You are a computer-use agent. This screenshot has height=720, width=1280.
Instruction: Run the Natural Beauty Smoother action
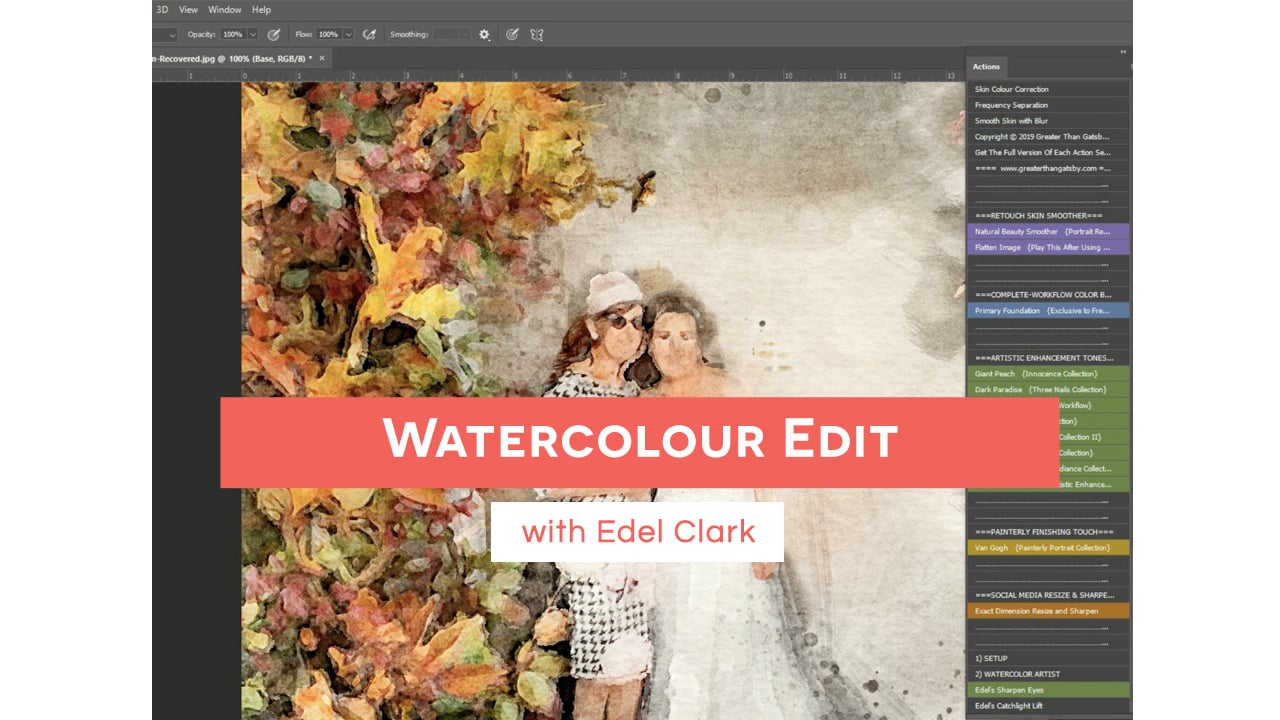[x=1048, y=231]
